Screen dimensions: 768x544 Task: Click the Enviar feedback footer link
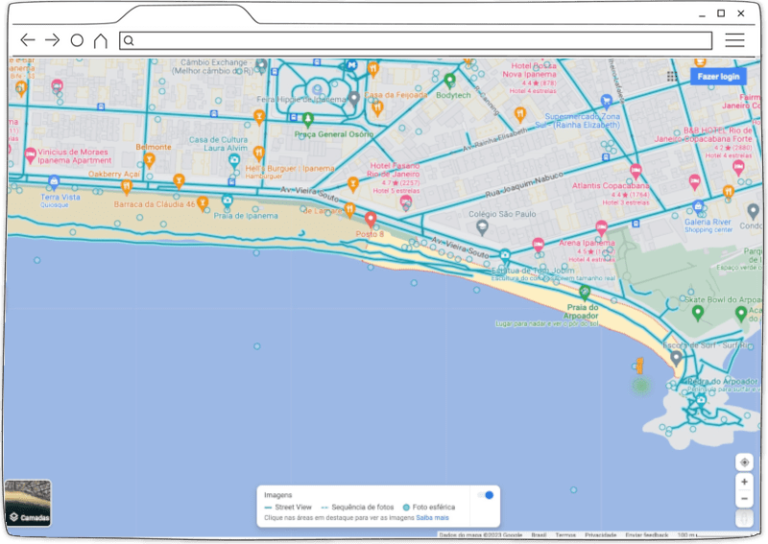tap(647, 535)
